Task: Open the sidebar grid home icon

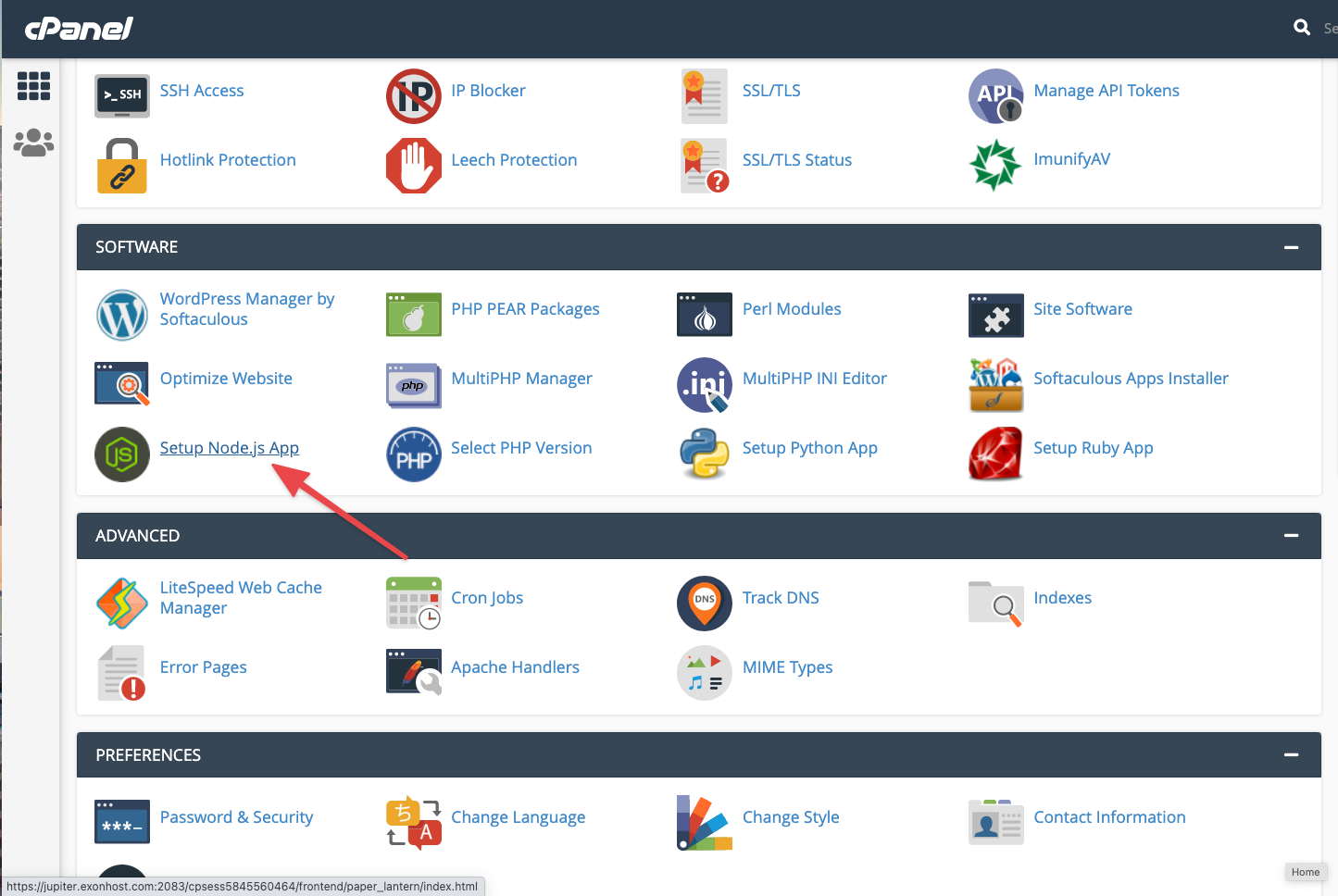Action: click(x=33, y=86)
